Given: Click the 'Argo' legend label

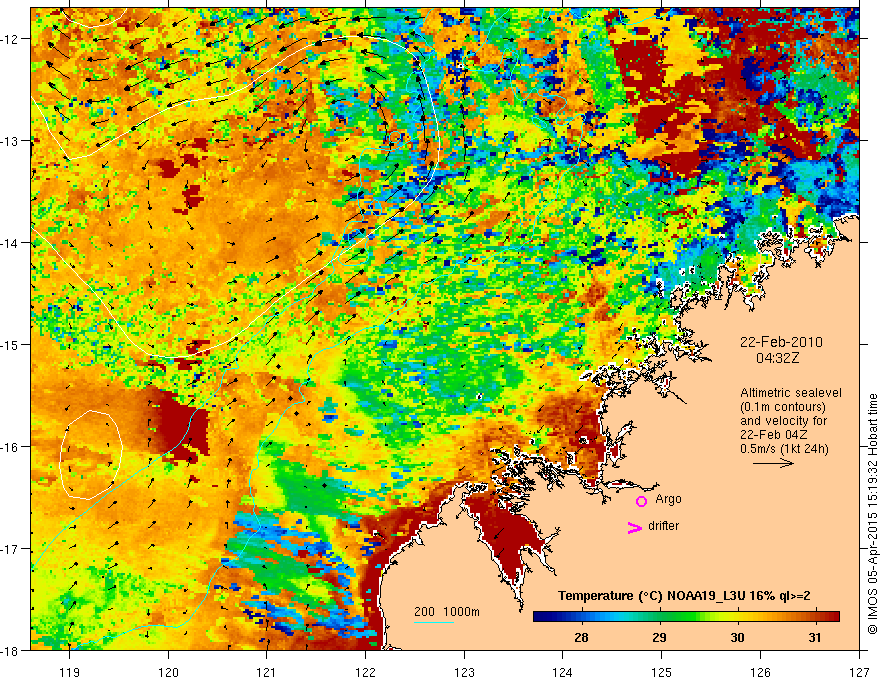Looking at the screenshot, I should click(668, 499).
